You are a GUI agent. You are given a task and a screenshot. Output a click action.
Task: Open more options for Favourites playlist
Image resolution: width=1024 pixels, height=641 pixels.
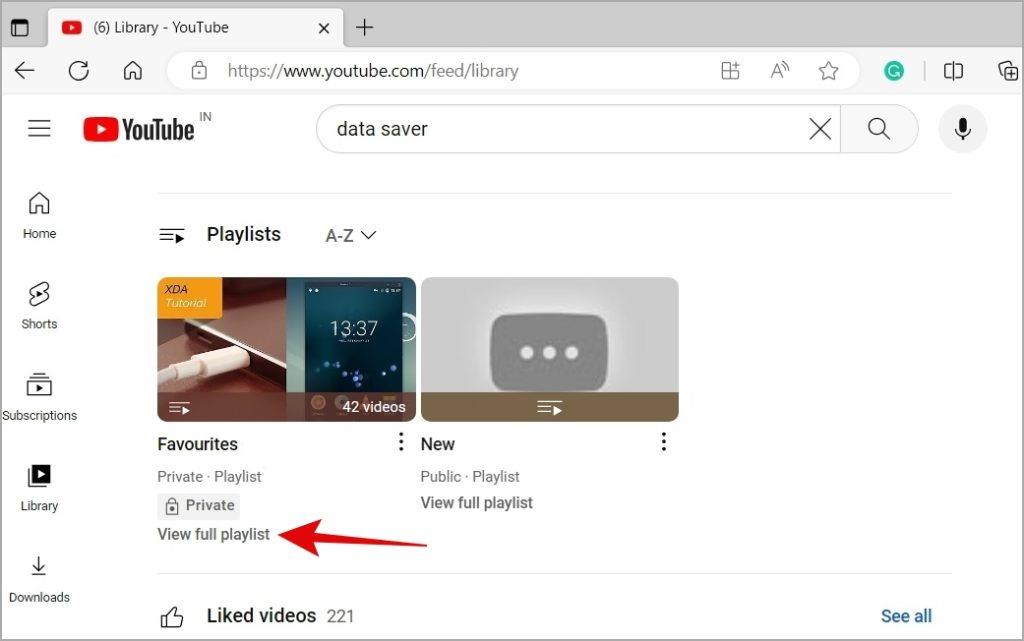tap(400, 442)
